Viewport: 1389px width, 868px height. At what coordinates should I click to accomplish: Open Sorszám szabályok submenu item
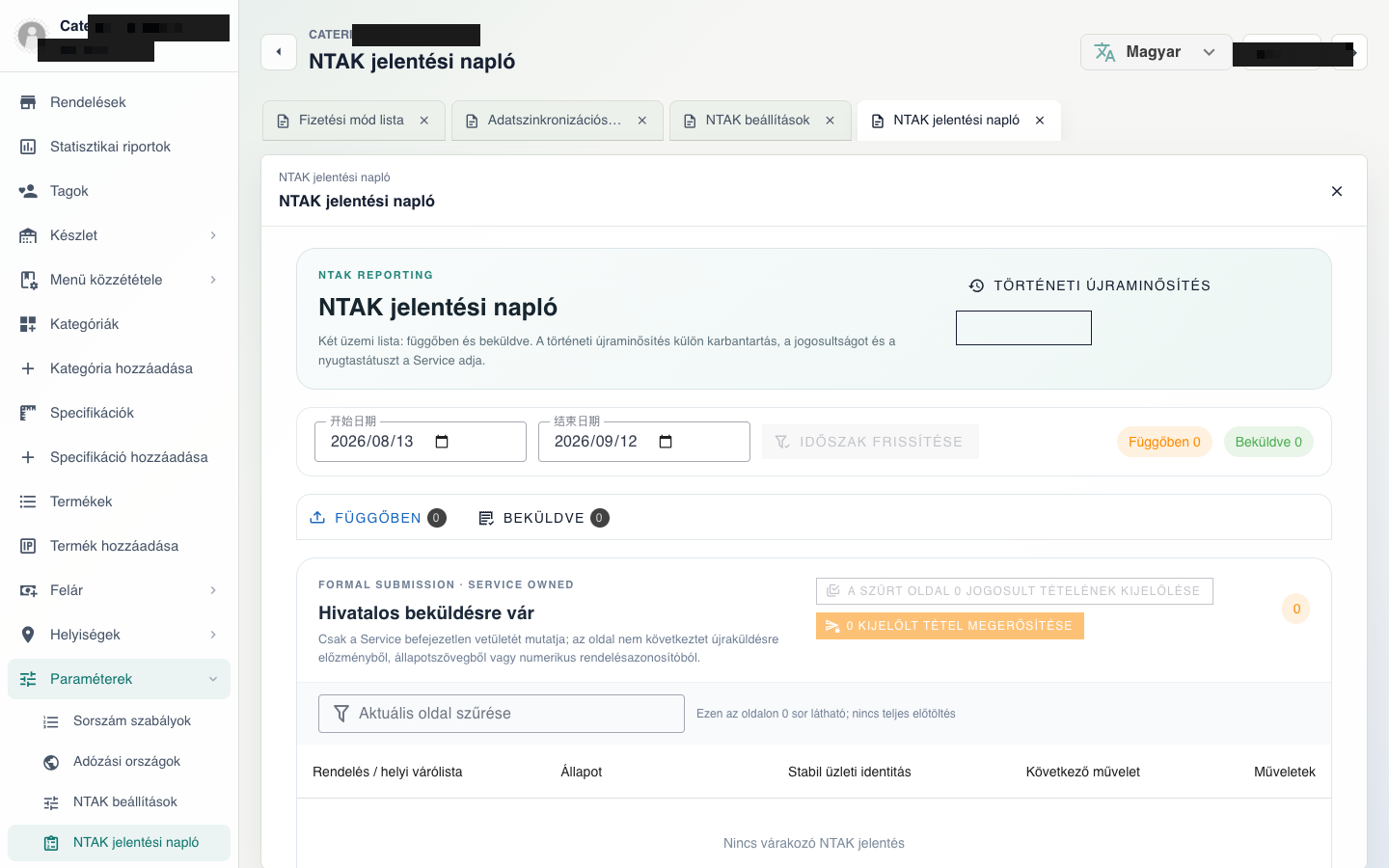click(119, 721)
